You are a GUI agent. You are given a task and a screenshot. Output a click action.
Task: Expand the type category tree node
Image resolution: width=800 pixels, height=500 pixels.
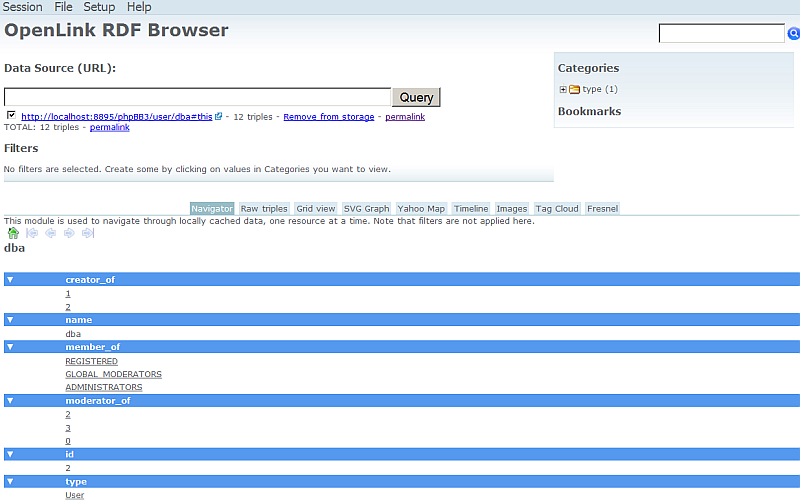point(563,90)
